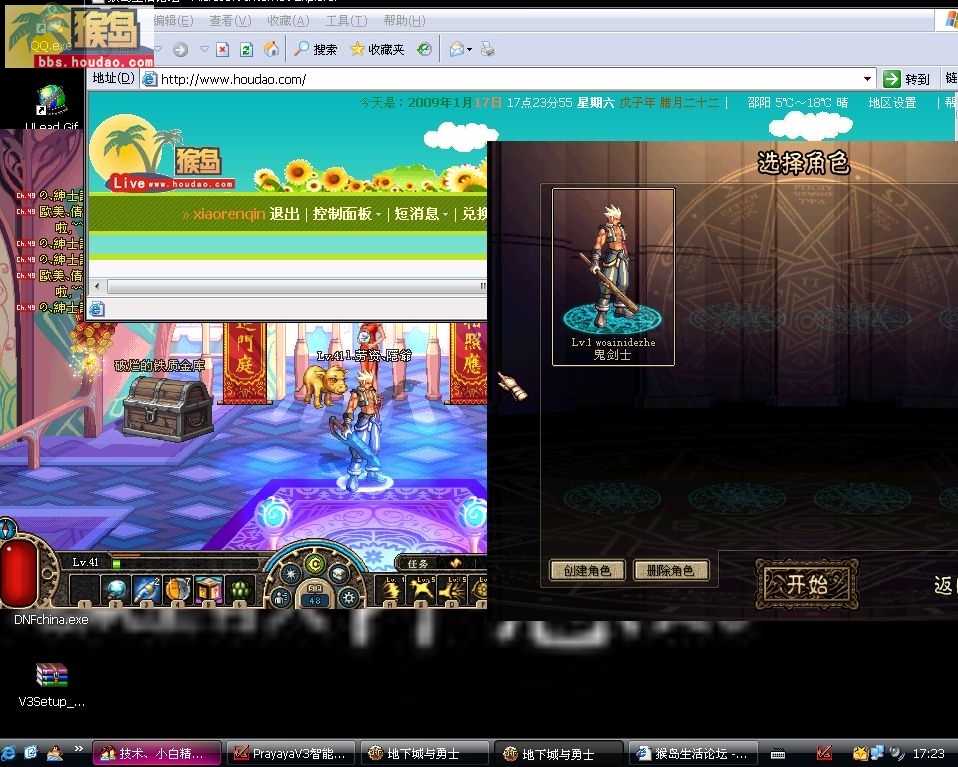Open the 短消息 messages dropdown
The width and height of the screenshot is (958, 767).
coord(421,214)
